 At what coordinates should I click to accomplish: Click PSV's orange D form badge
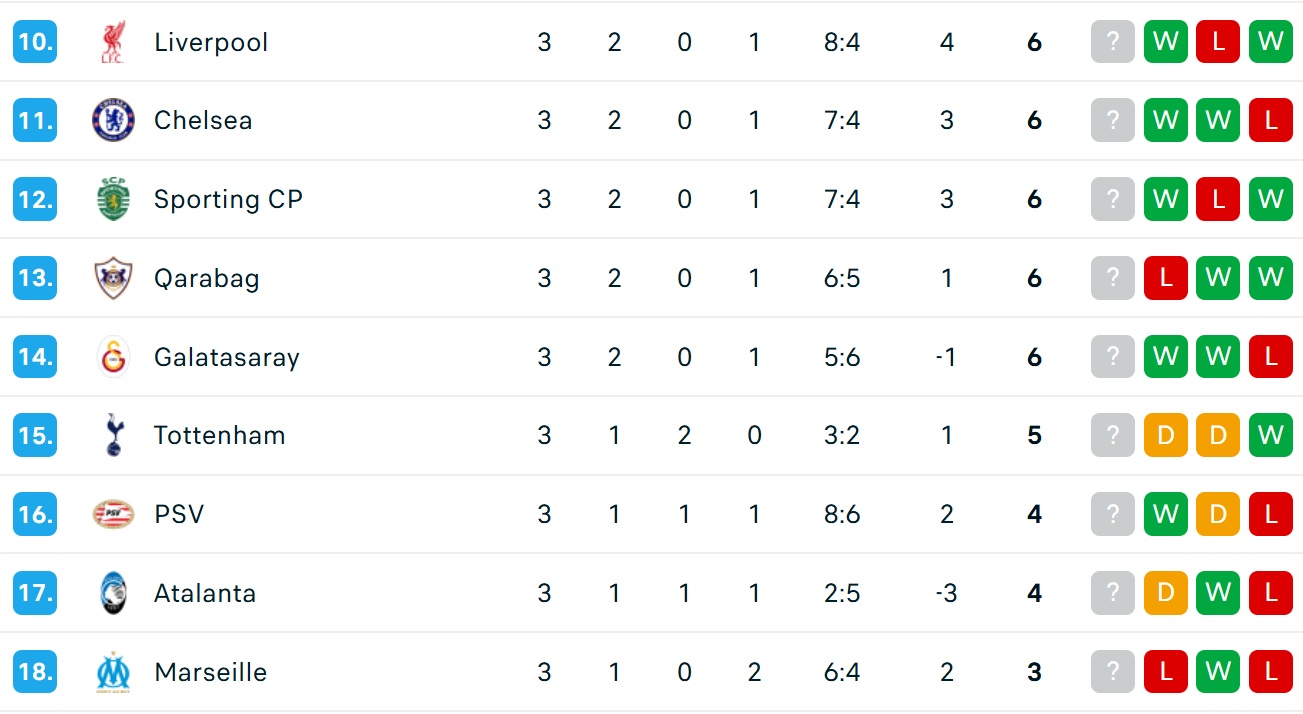tap(1218, 514)
